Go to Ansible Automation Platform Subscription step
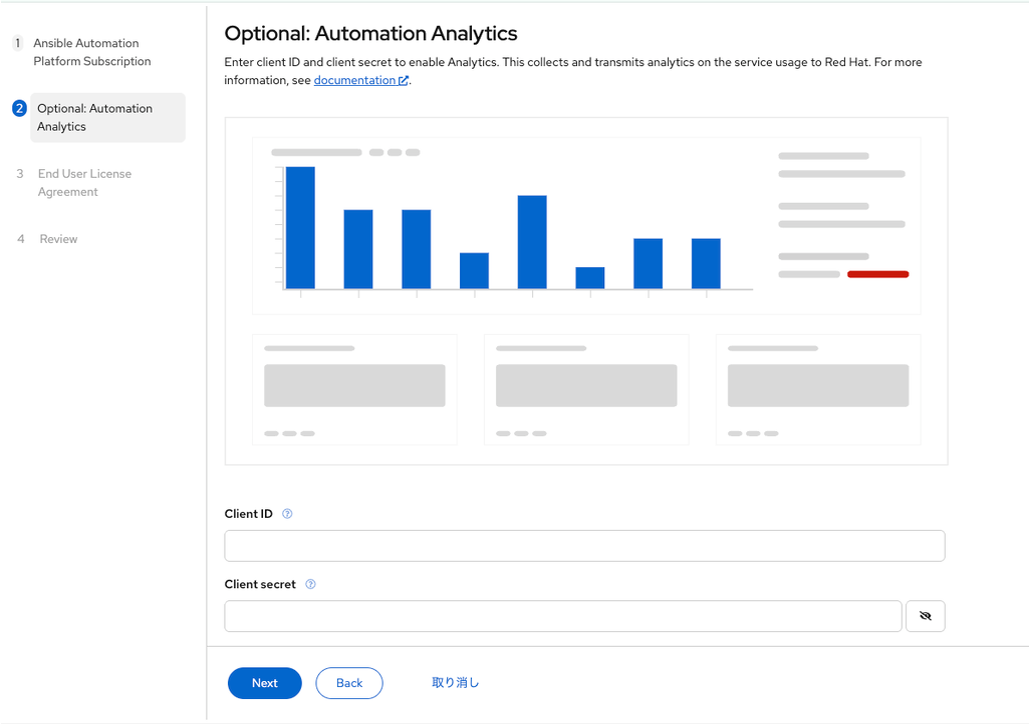 (x=92, y=52)
